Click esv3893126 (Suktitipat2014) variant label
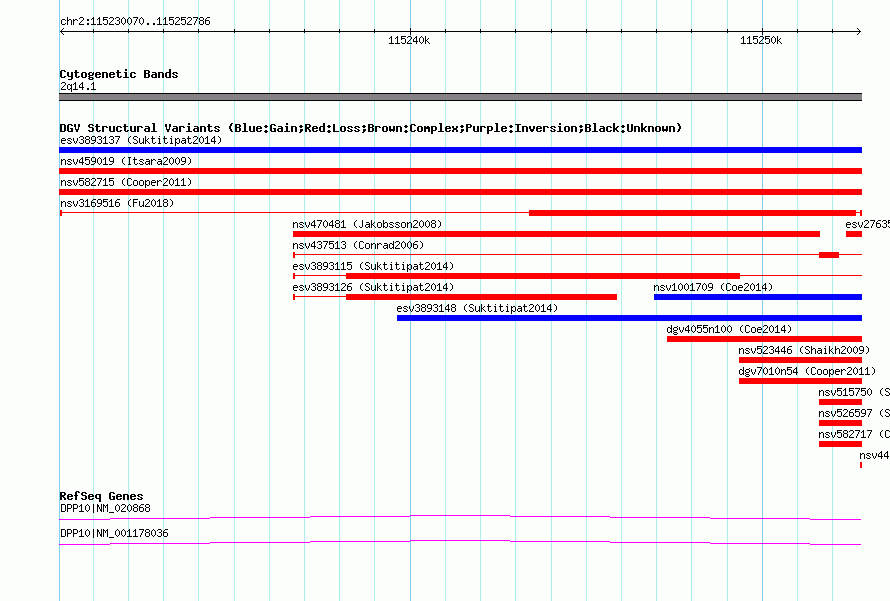The width and height of the screenshot is (890, 601). pyautogui.click(x=373, y=287)
